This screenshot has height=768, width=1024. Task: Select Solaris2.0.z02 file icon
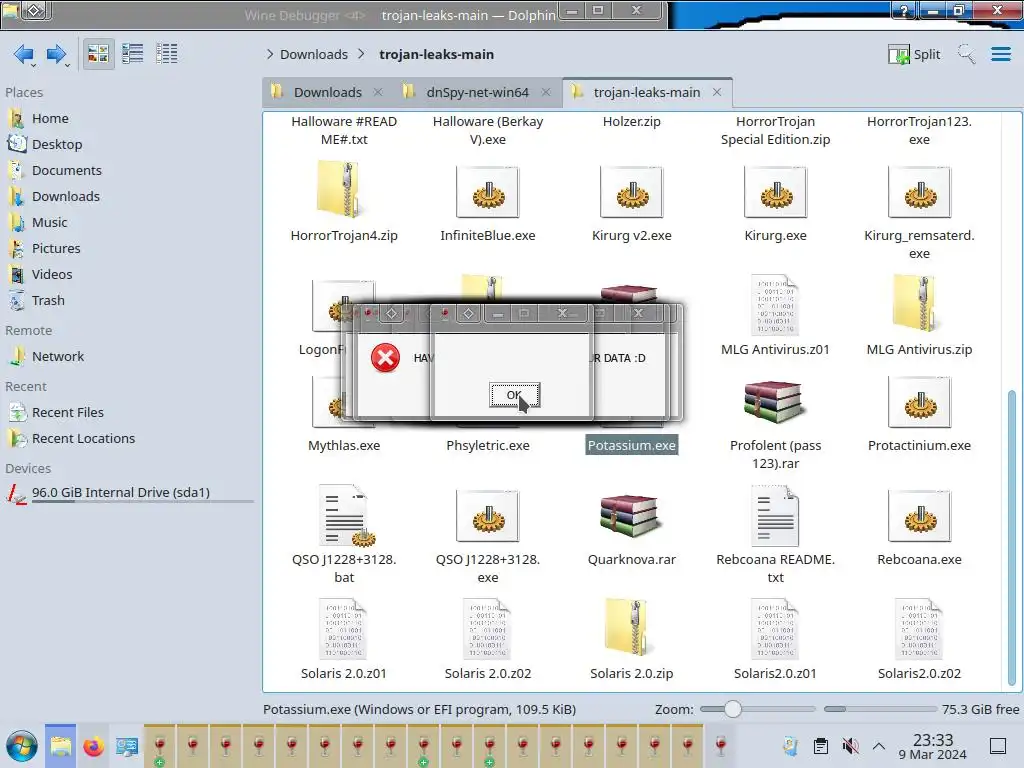(920, 629)
